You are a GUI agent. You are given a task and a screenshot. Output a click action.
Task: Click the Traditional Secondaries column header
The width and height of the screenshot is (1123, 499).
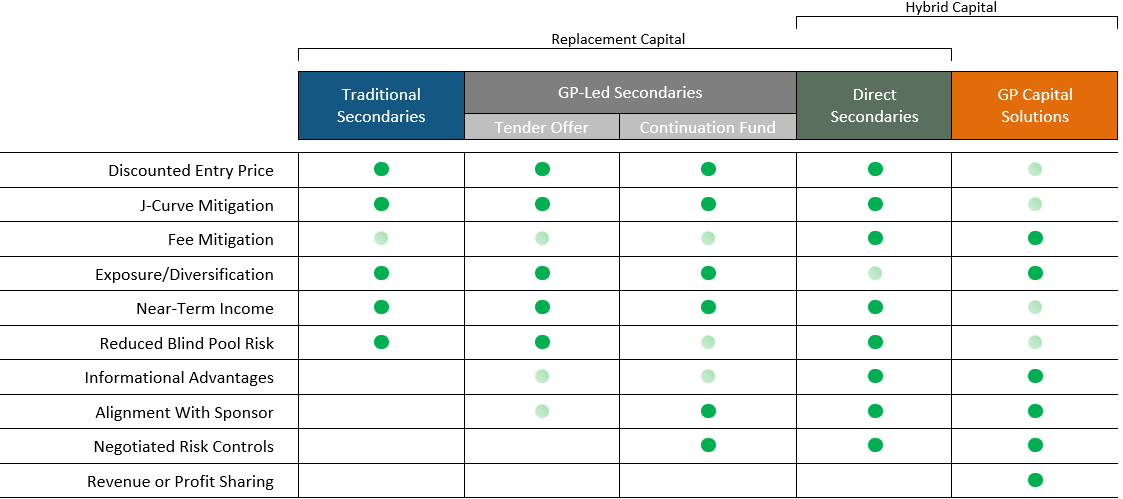[x=381, y=105]
